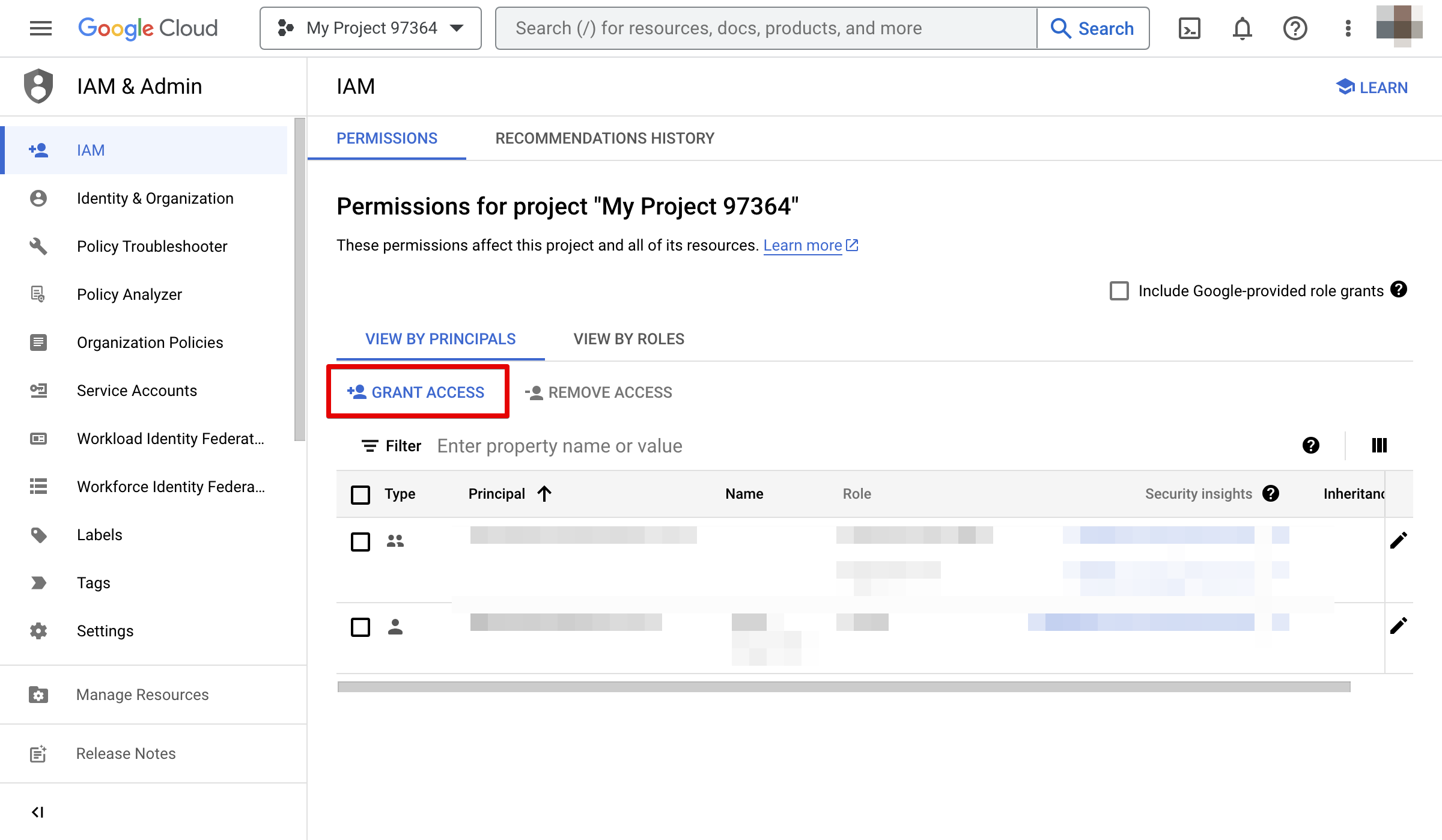Click the column display options icon
The height and width of the screenshot is (840, 1442).
(1379, 445)
